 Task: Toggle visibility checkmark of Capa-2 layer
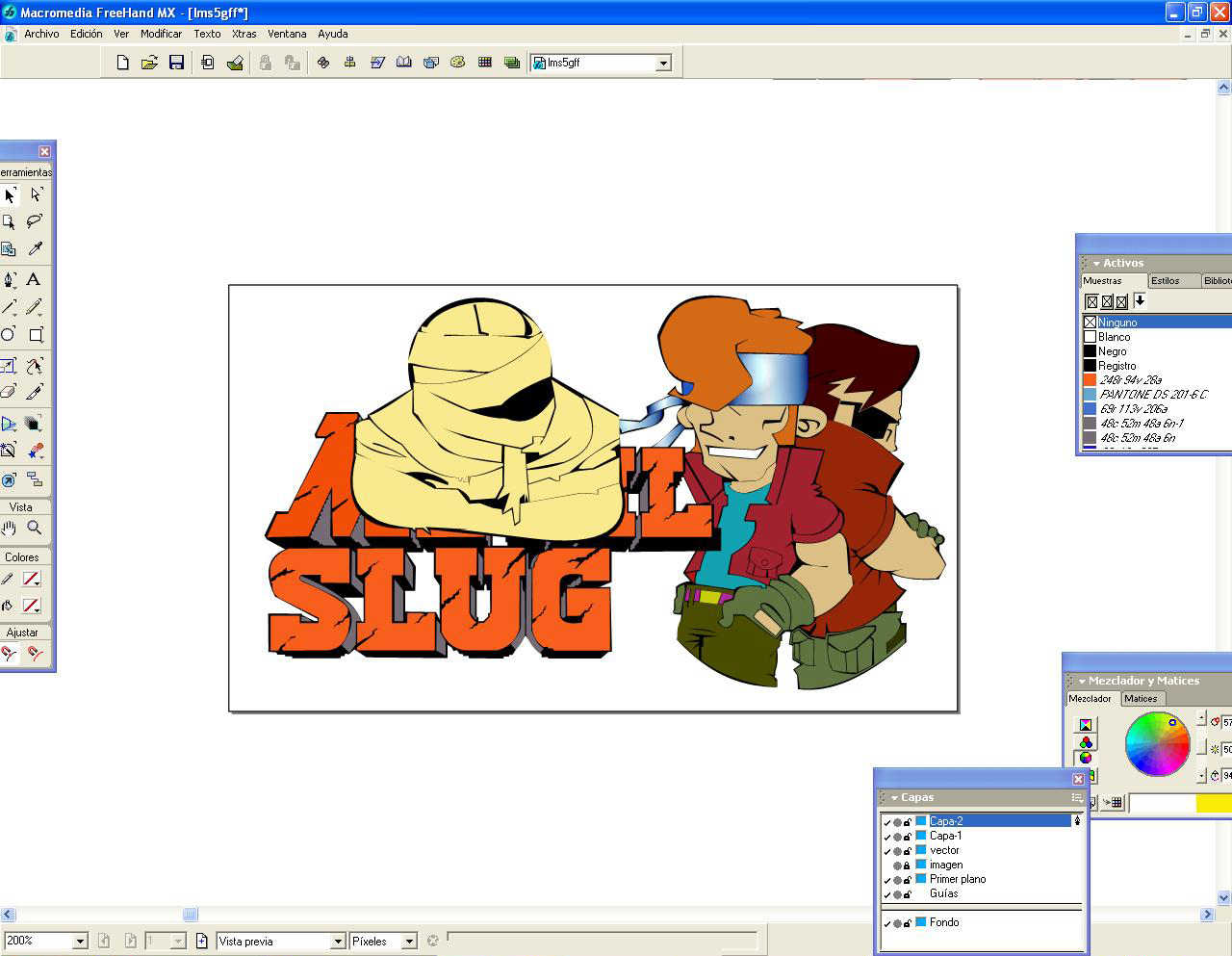tap(887, 822)
